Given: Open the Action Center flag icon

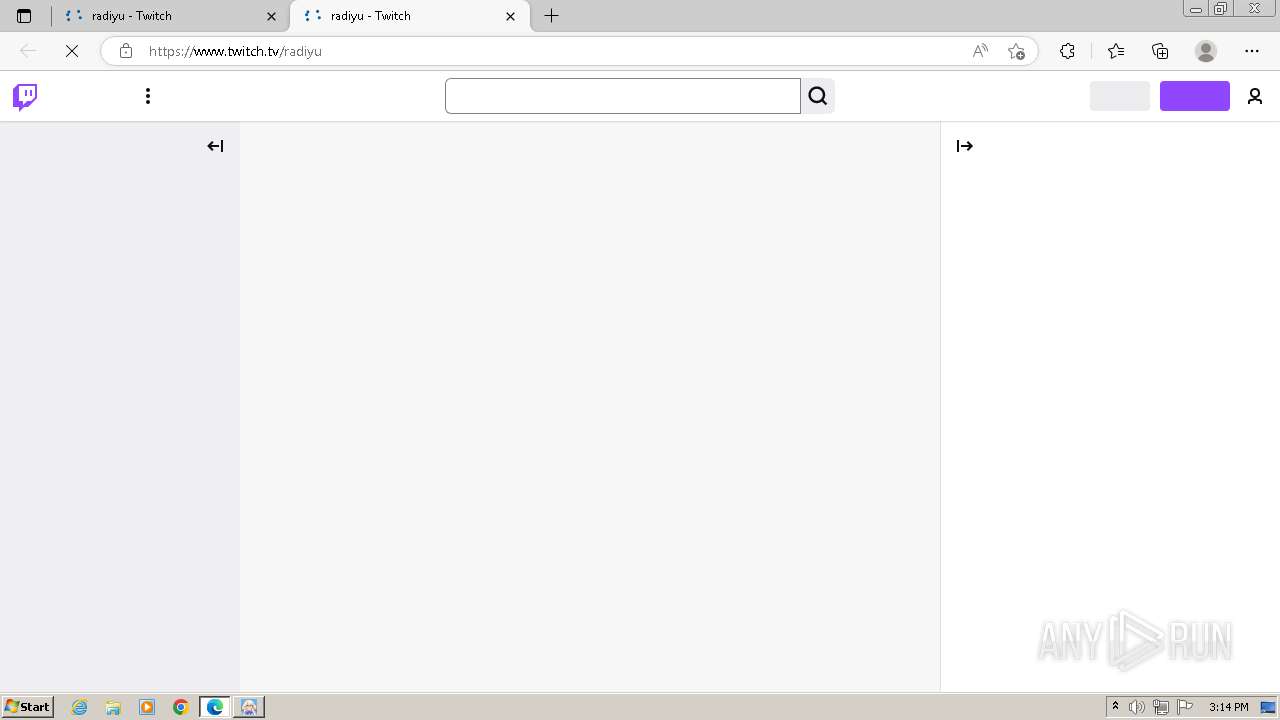Looking at the screenshot, I should [x=1185, y=707].
